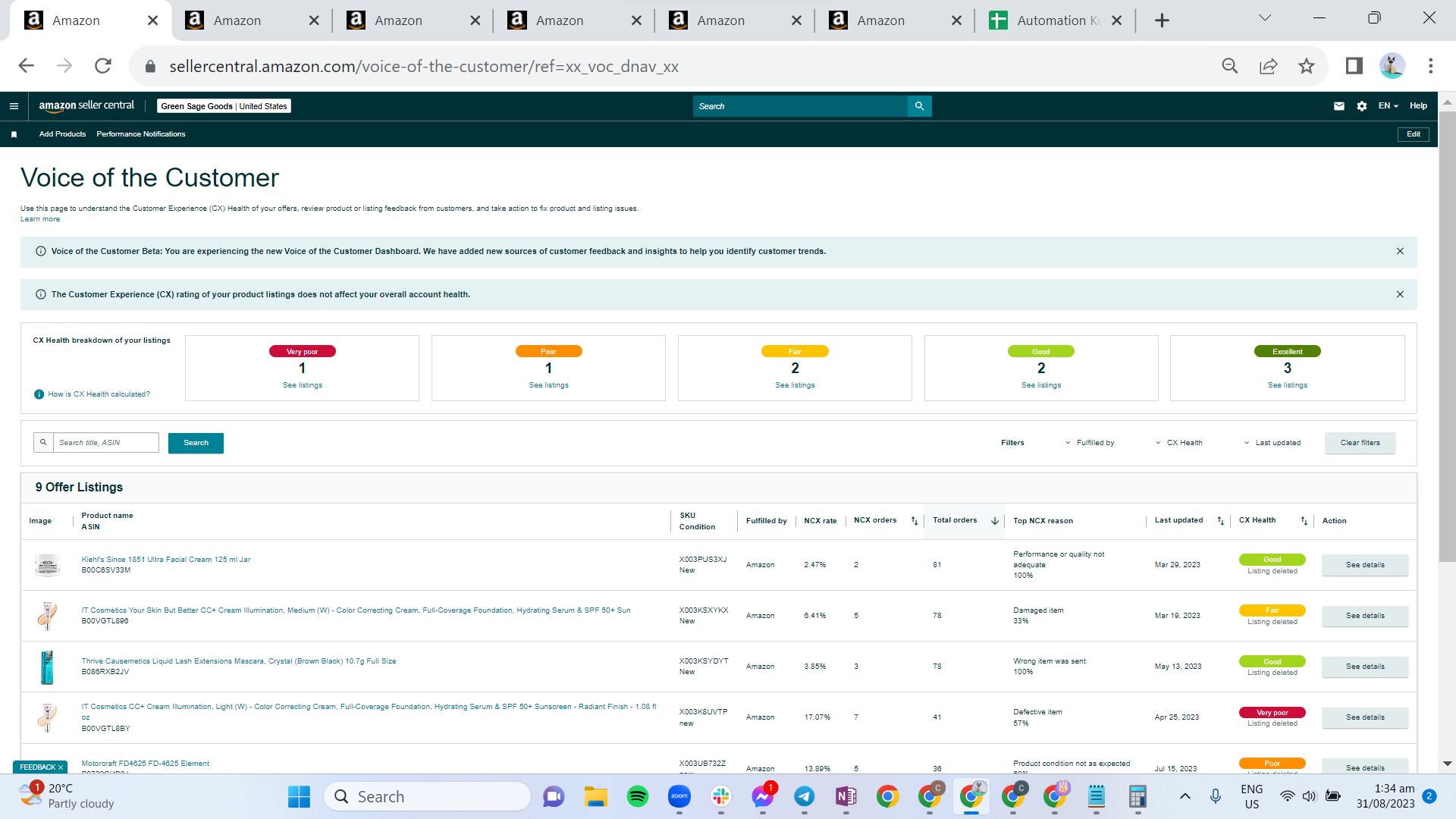
Task: Open the Seller Central hamburger menu
Action: (x=14, y=106)
